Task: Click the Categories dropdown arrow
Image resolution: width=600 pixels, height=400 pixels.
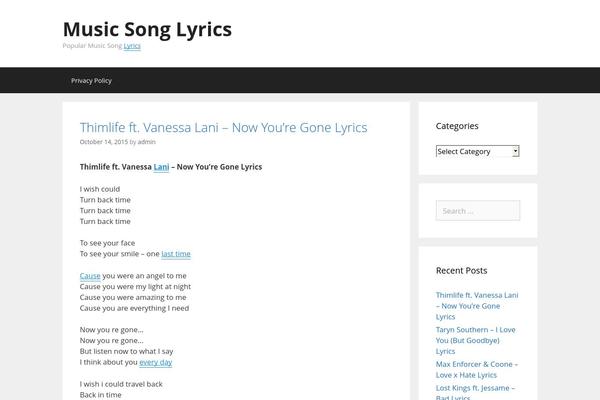Action: point(515,151)
